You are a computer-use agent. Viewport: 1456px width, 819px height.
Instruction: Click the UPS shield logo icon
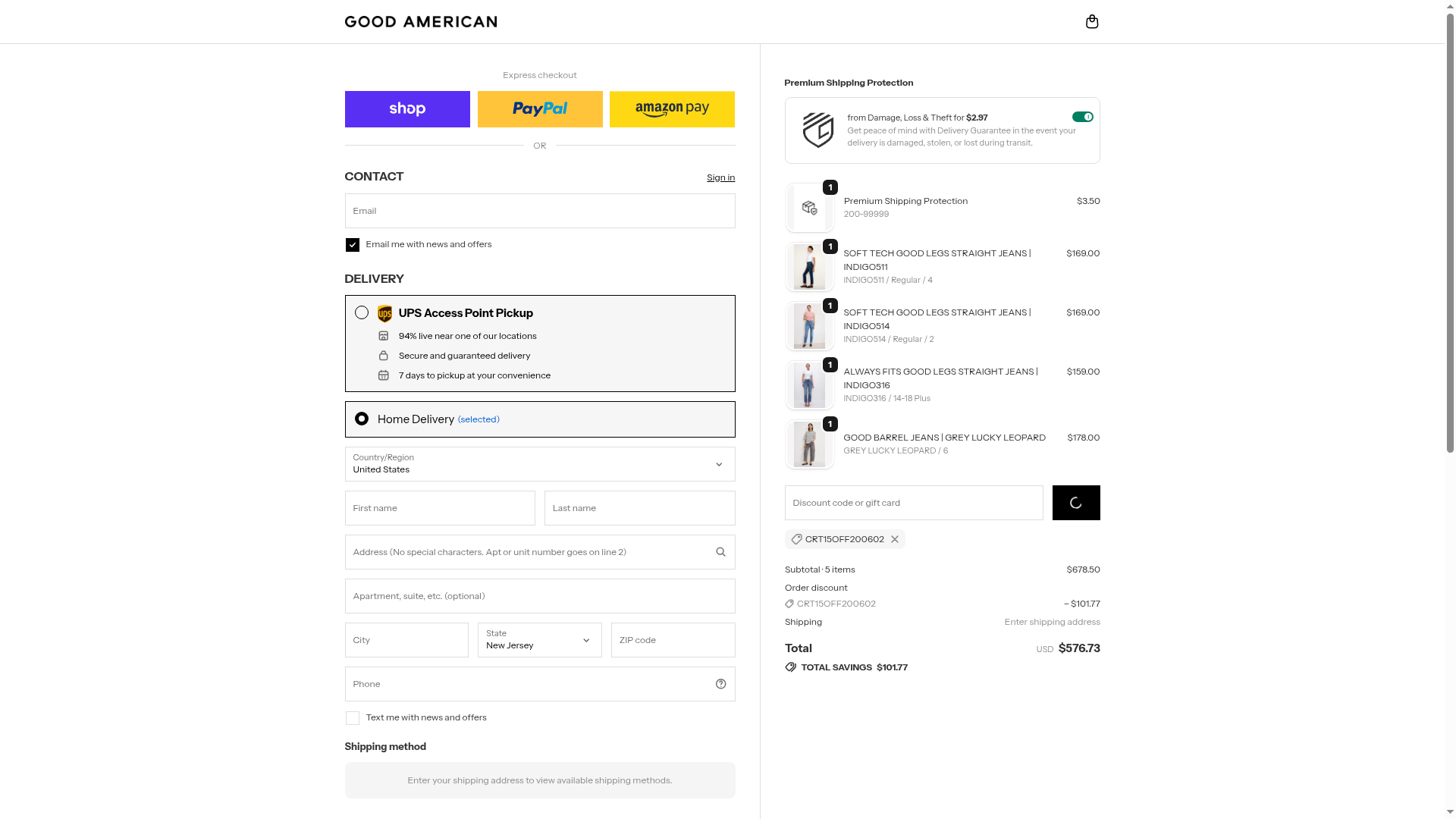coord(384,314)
